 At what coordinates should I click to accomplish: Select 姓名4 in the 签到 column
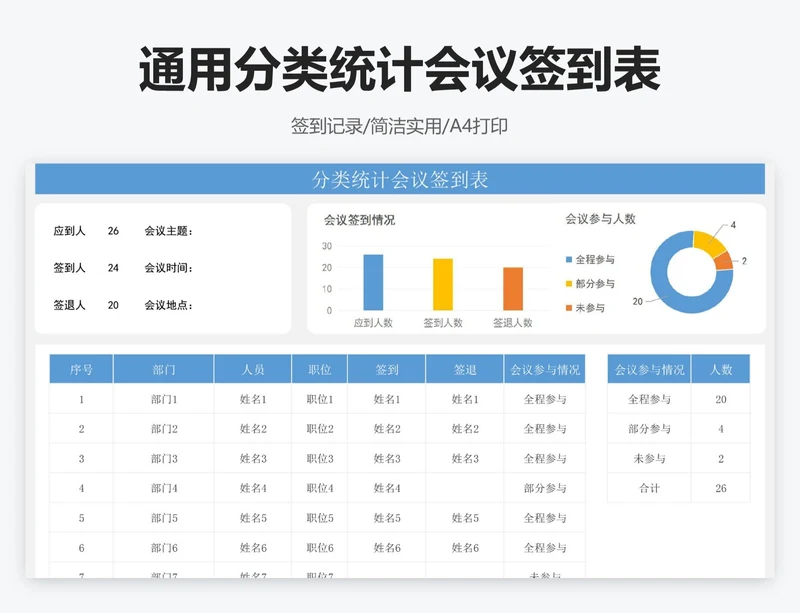click(387, 488)
